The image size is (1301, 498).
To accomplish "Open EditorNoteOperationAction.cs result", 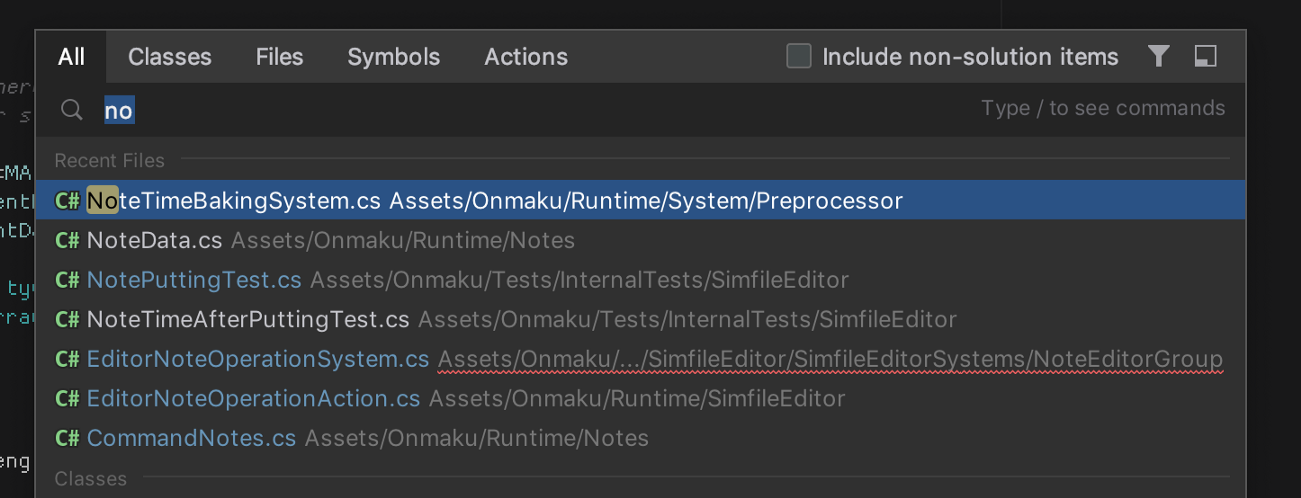I will point(253,399).
